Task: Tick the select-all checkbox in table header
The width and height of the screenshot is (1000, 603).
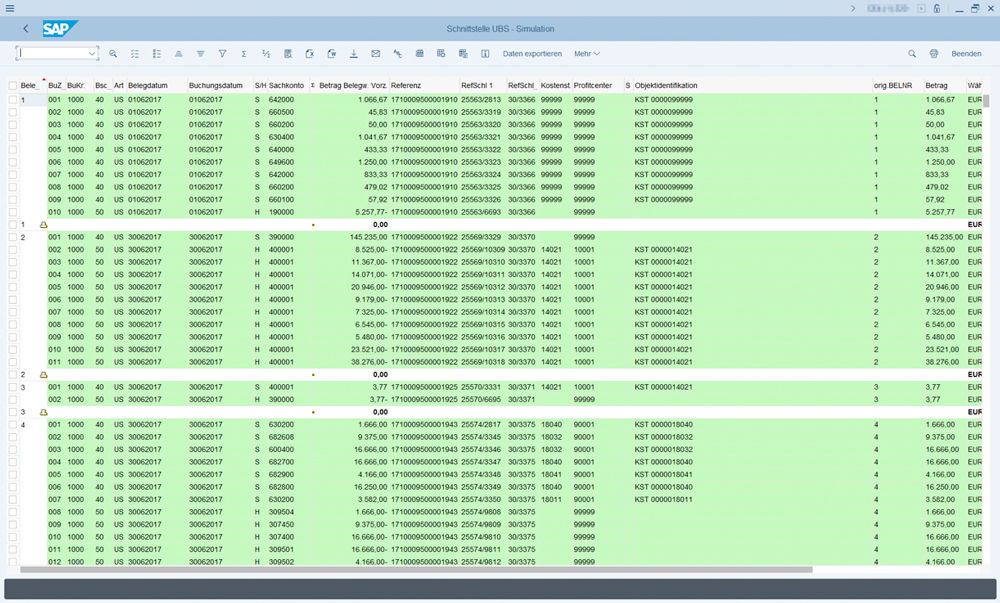Action: pyautogui.click(x=13, y=86)
